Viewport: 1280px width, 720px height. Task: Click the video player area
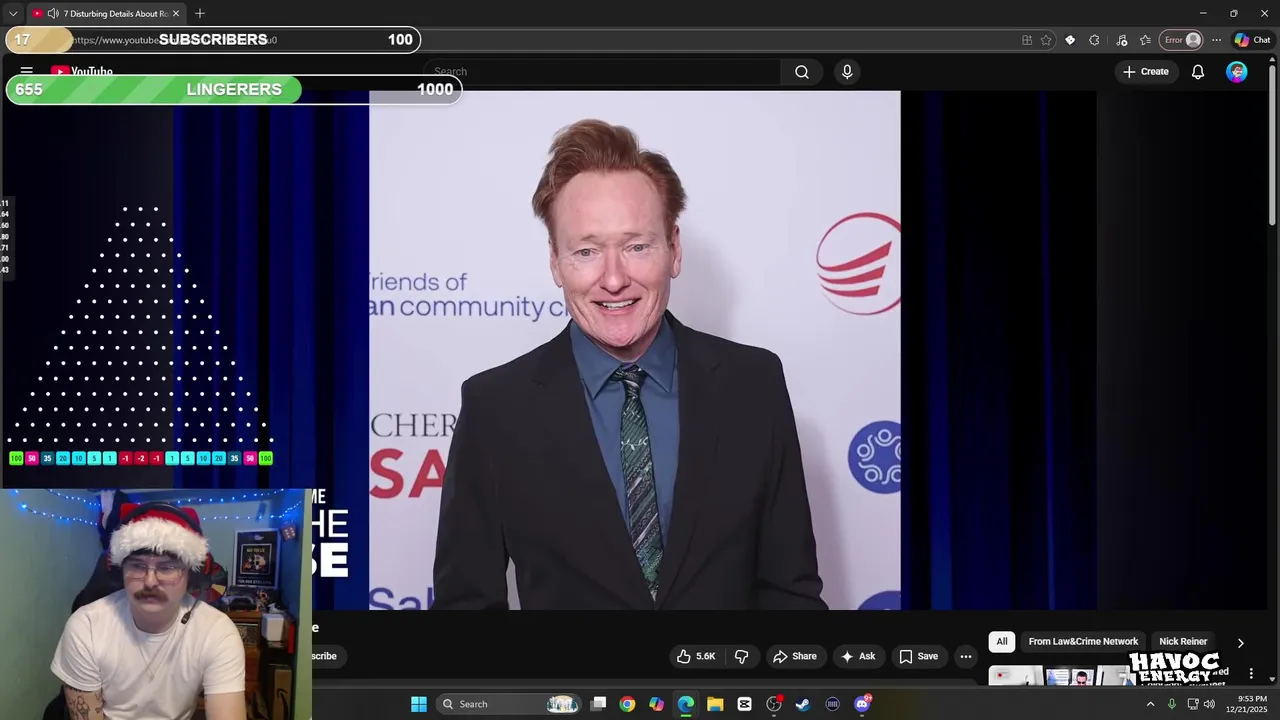coord(634,350)
